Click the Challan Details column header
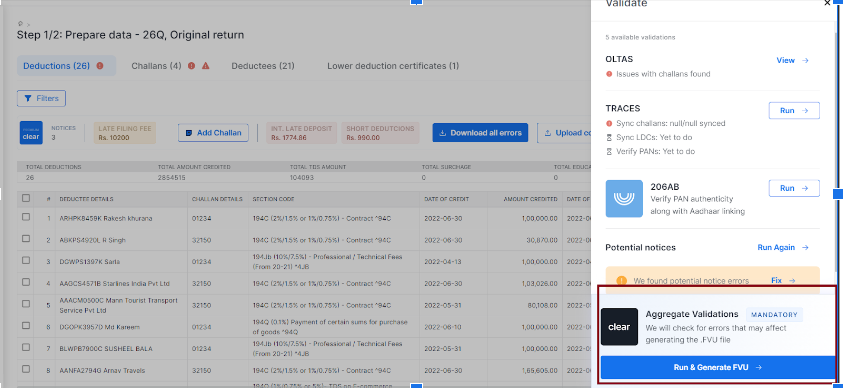Viewport: 843px width, 388px height. (x=217, y=199)
